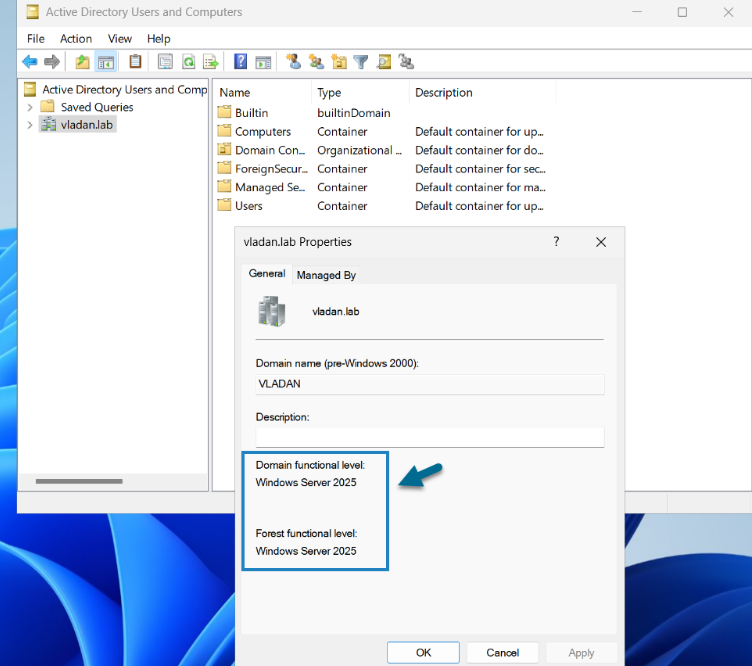Close the vladan.lab Properties dialog
This screenshot has width=752, height=666.
pos(600,242)
